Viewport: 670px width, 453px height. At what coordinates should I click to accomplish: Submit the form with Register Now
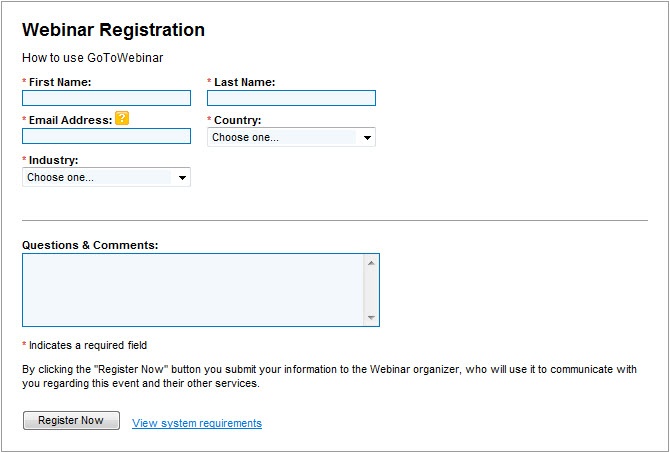pos(71,421)
